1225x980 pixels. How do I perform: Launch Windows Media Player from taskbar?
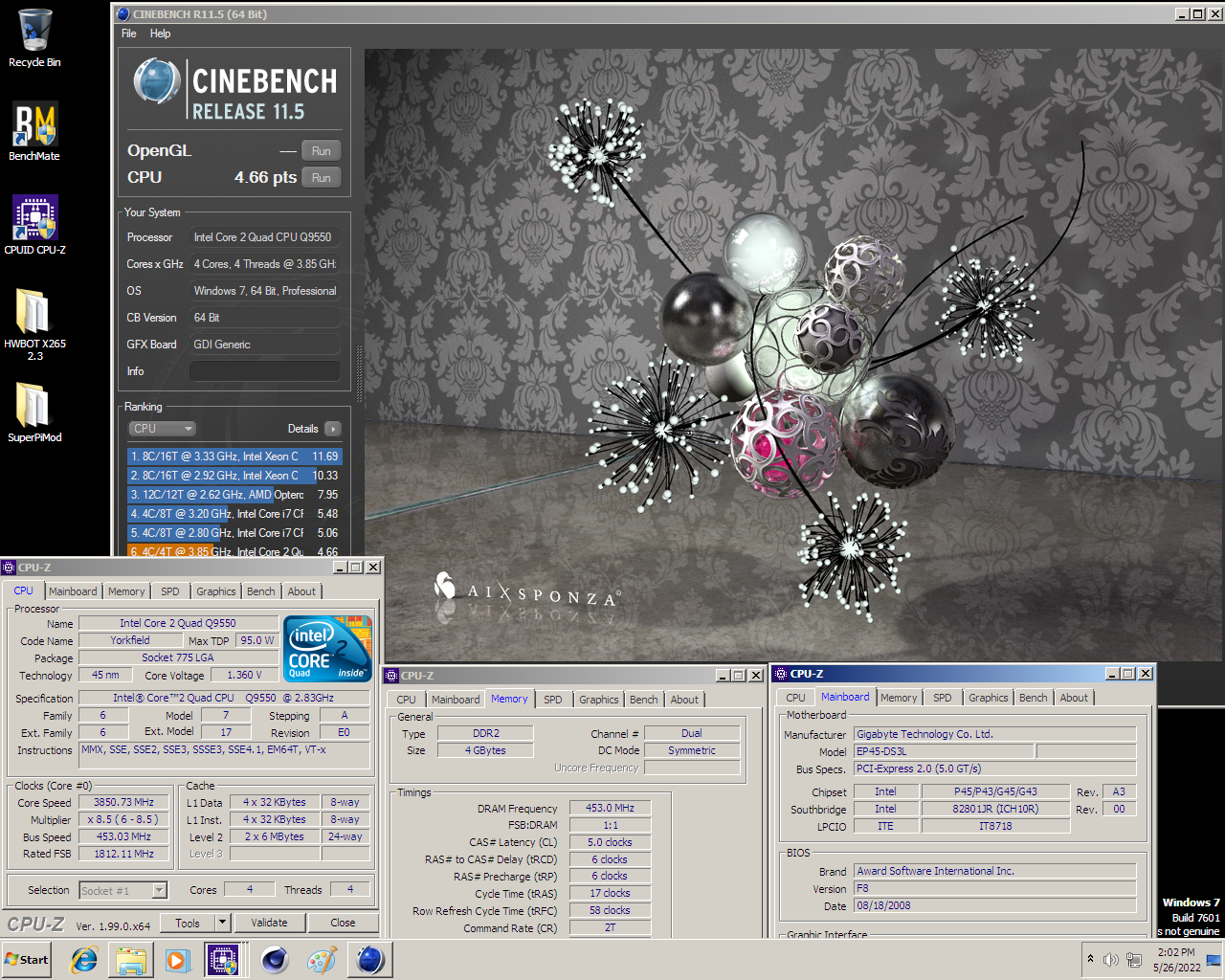tap(177, 960)
